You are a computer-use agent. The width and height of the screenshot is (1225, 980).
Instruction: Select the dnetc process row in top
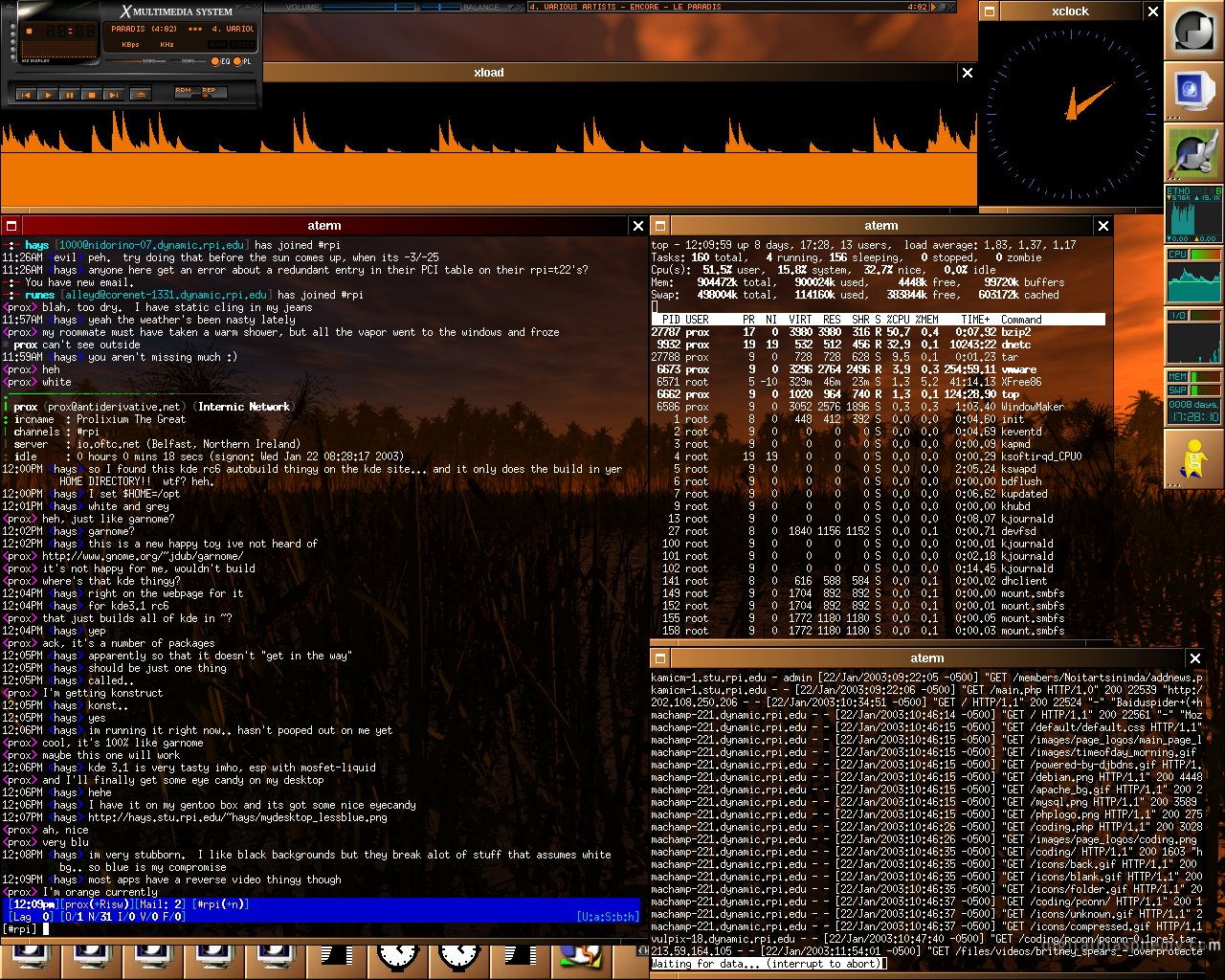[x=878, y=345]
